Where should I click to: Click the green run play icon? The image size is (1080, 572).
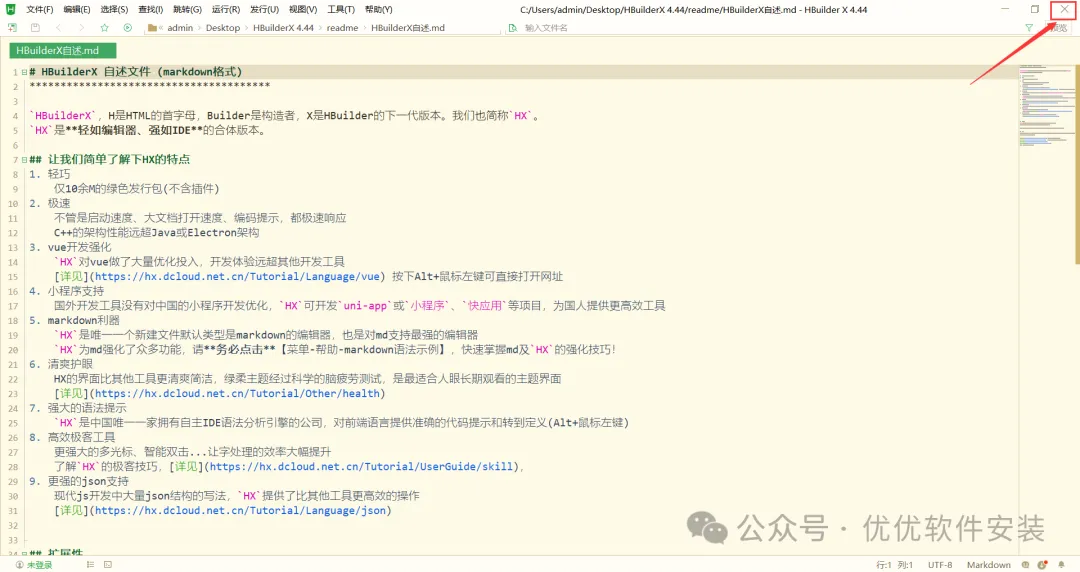[127, 28]
